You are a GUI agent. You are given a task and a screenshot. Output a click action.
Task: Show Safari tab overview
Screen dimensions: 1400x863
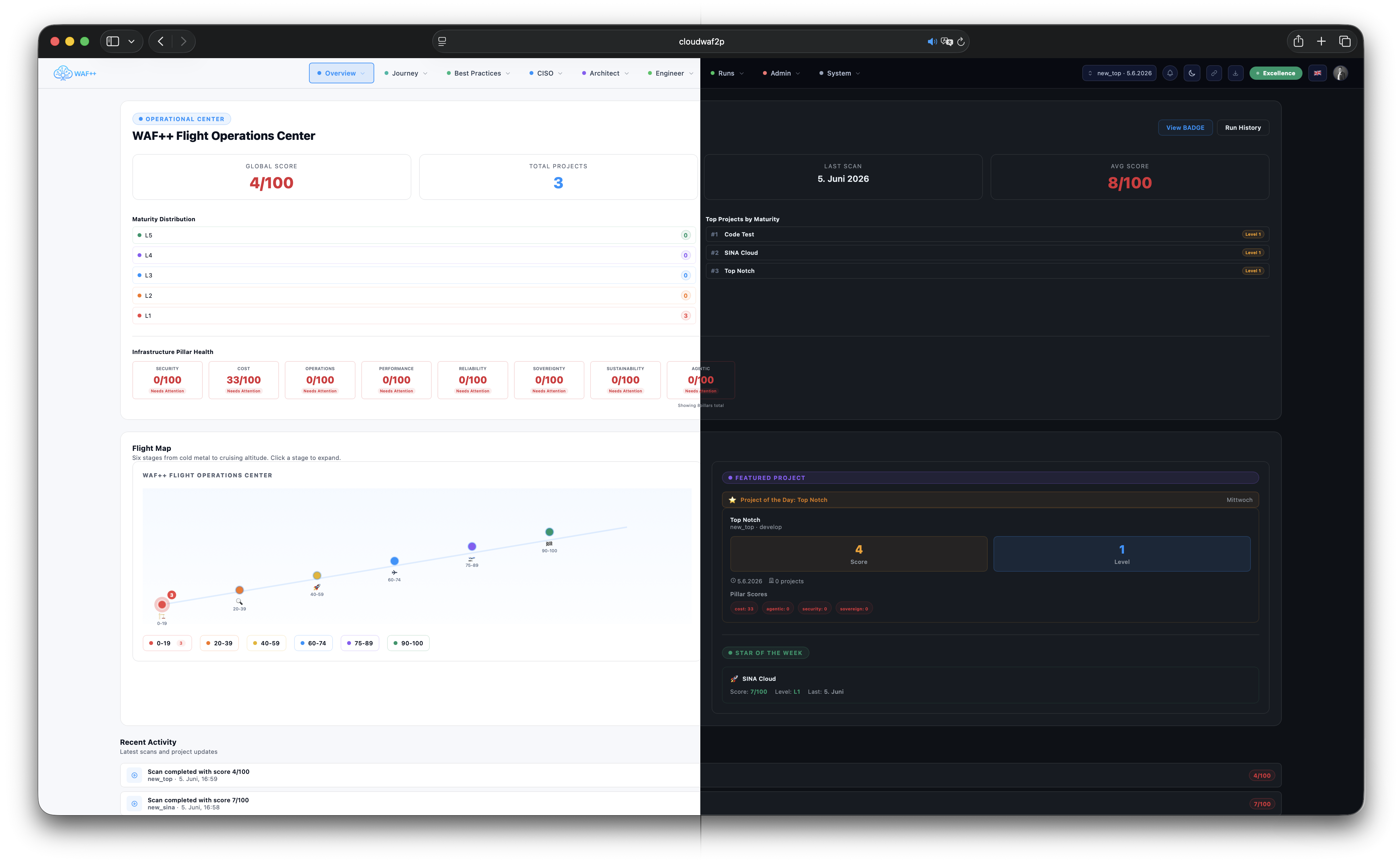pos(1345,41)
